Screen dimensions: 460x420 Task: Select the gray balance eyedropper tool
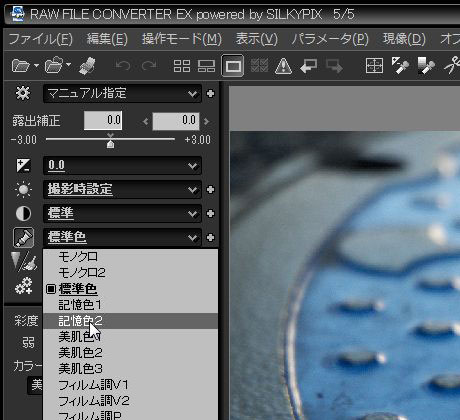(400, 65)
